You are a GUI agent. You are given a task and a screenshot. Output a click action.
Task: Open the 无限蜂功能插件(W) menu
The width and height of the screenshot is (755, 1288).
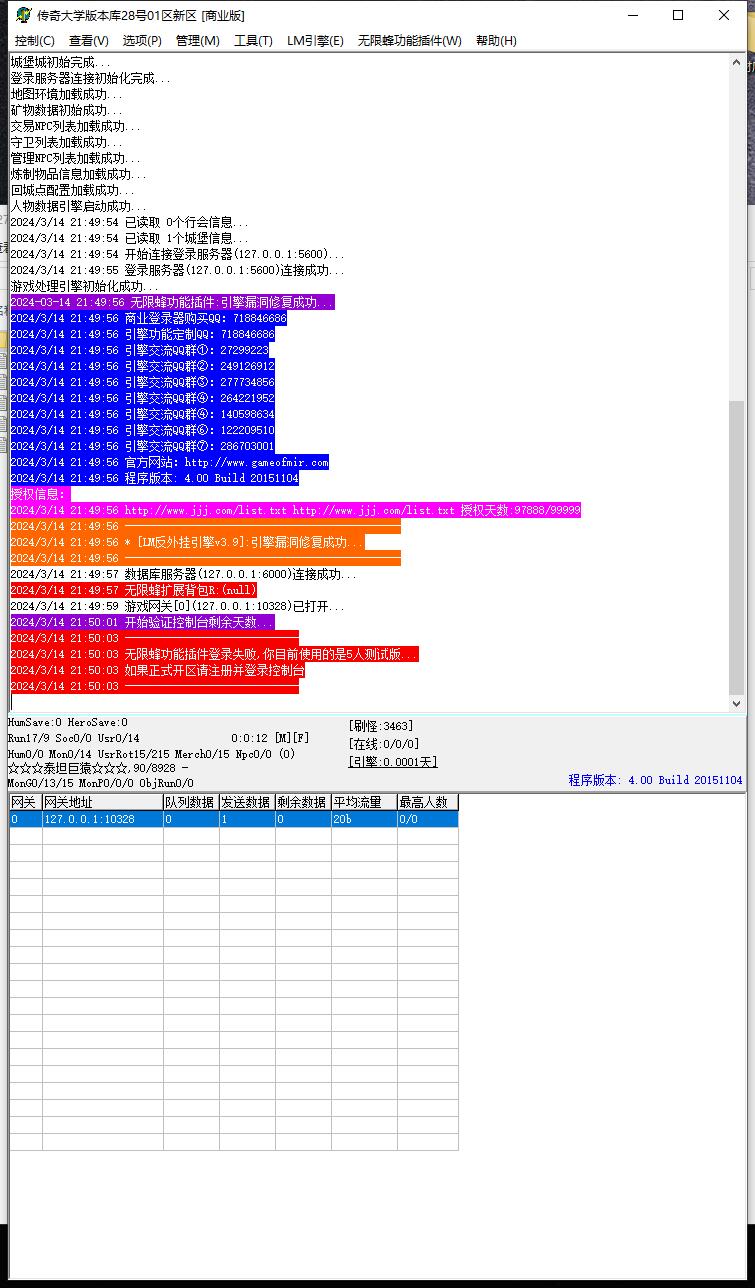coord(410,41)
